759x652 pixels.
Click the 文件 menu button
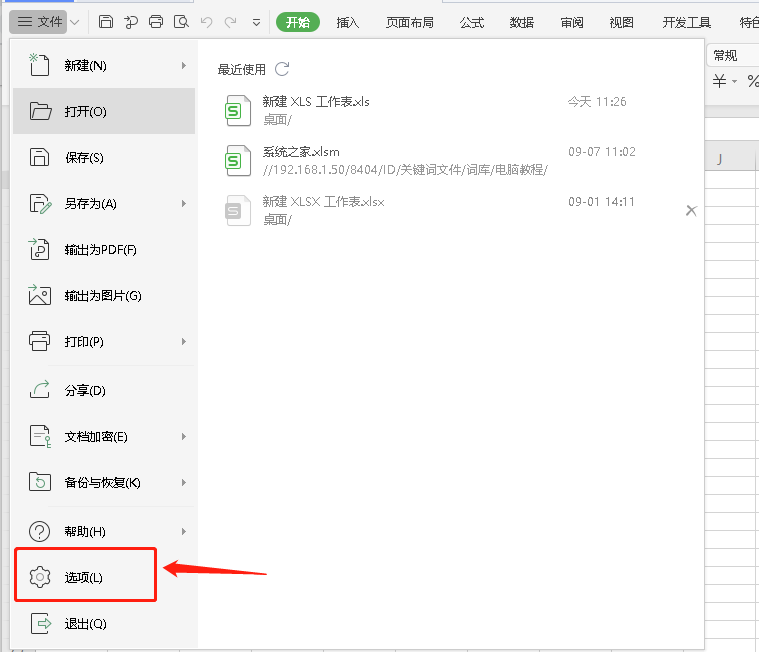click(x=39, y=22)
